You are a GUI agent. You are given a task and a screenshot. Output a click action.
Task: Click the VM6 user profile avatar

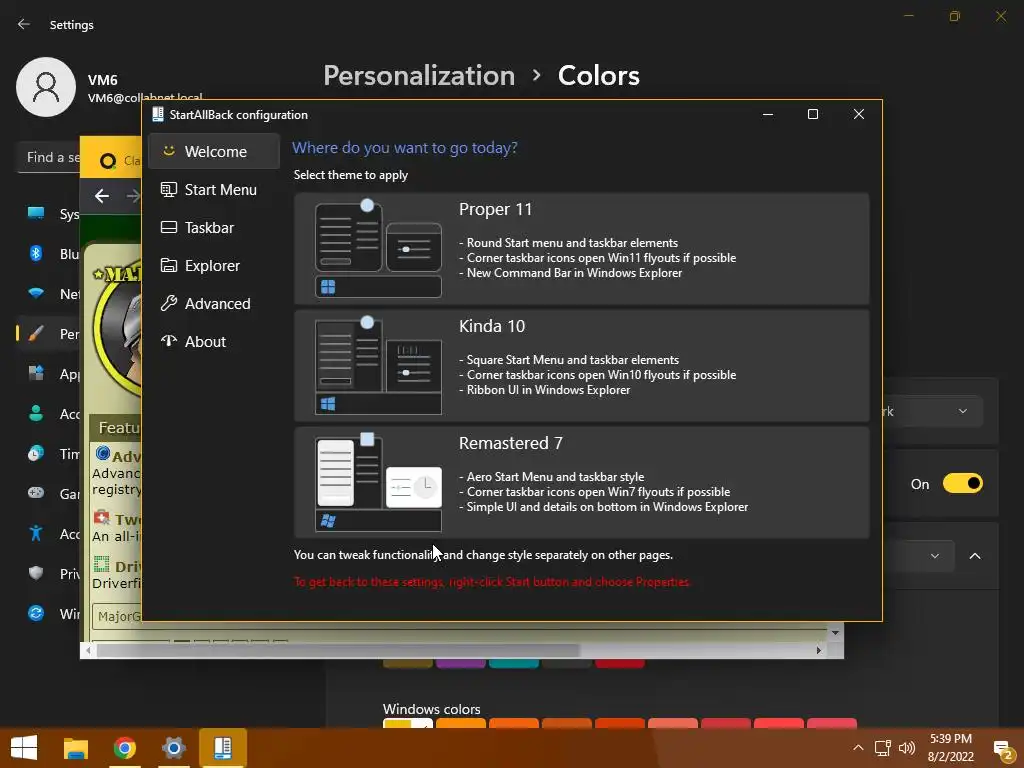tap(46, 87)
